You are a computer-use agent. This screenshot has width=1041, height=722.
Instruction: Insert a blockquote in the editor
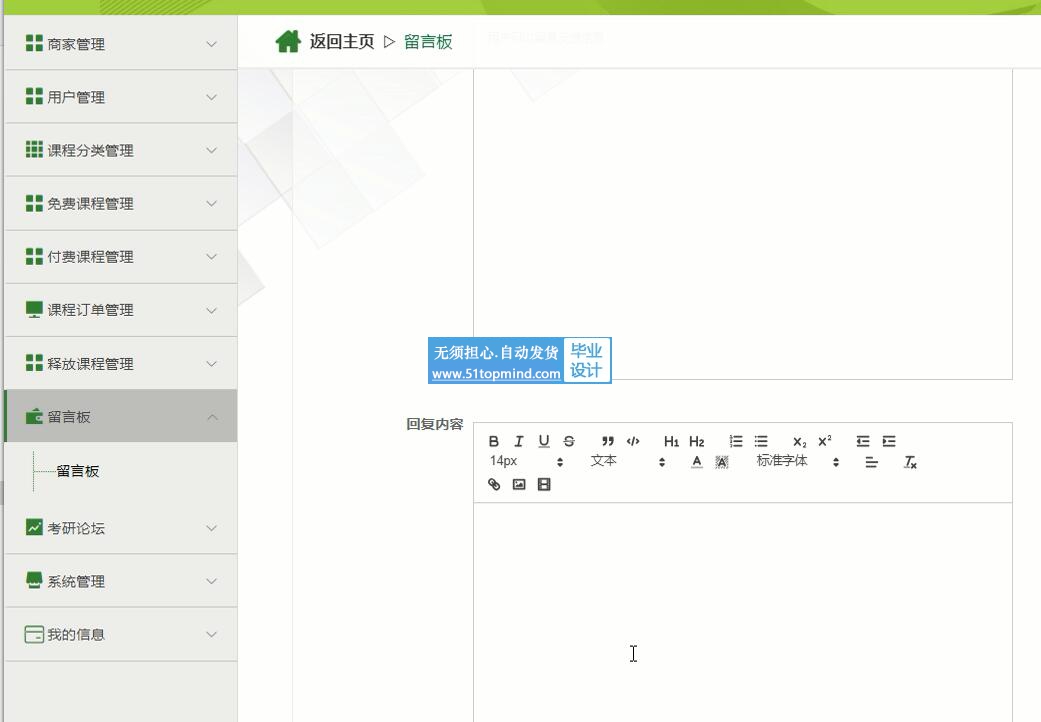point(608,441)
